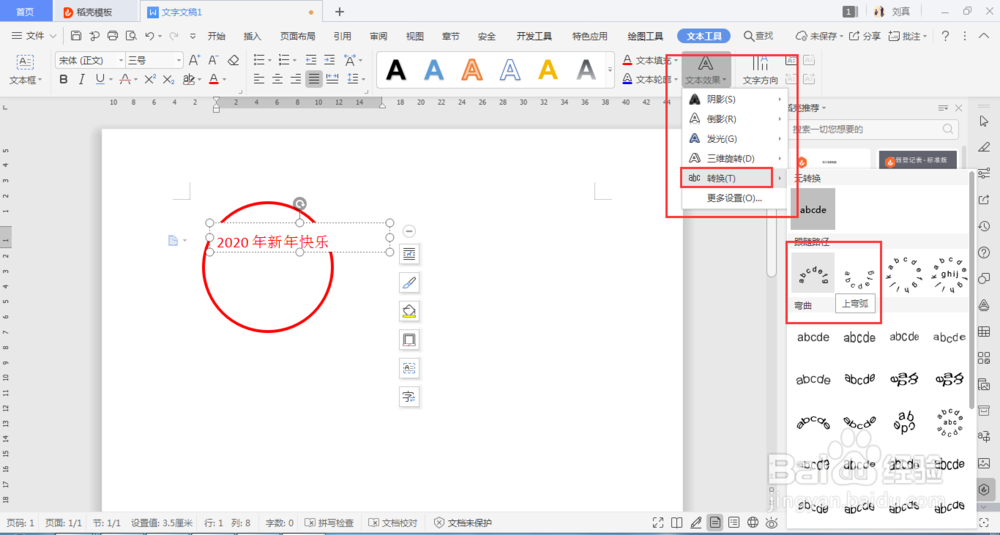The image size is (1000, 535).
Task: Switch to the 页面布局 ribbon tab
Action: (298, 36)
